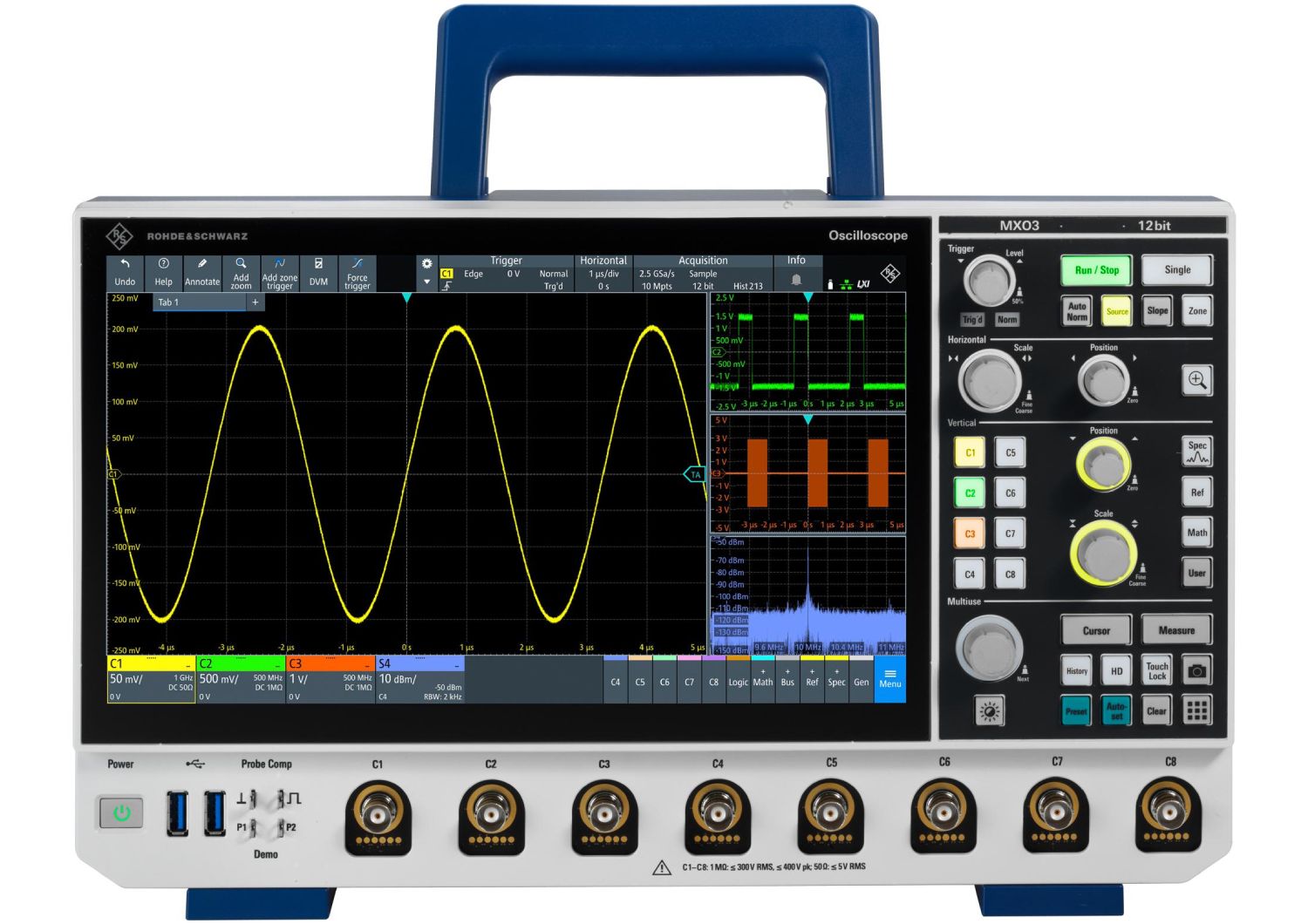Click the notification bell under Info

pyautogui.click(x=796, y=280)
